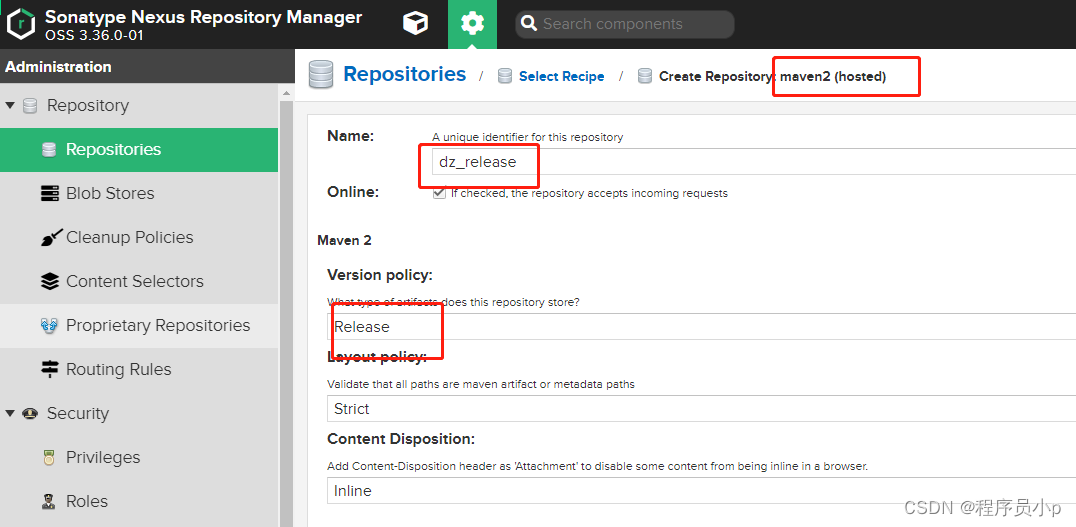Click the Roles person icon

point(49,502)
